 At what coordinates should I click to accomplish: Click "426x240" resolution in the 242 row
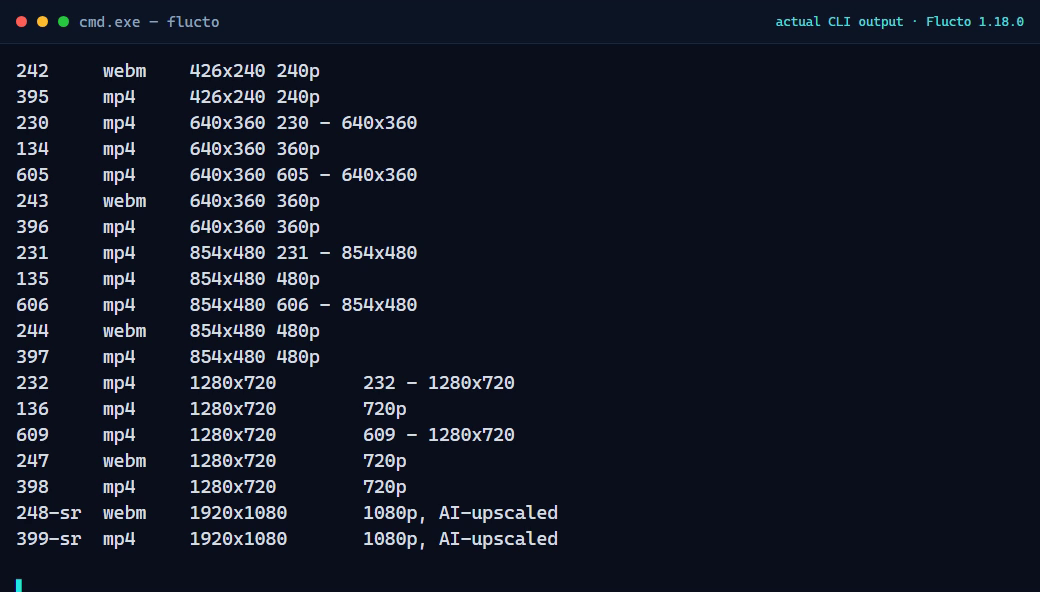[x=228, y=71]
